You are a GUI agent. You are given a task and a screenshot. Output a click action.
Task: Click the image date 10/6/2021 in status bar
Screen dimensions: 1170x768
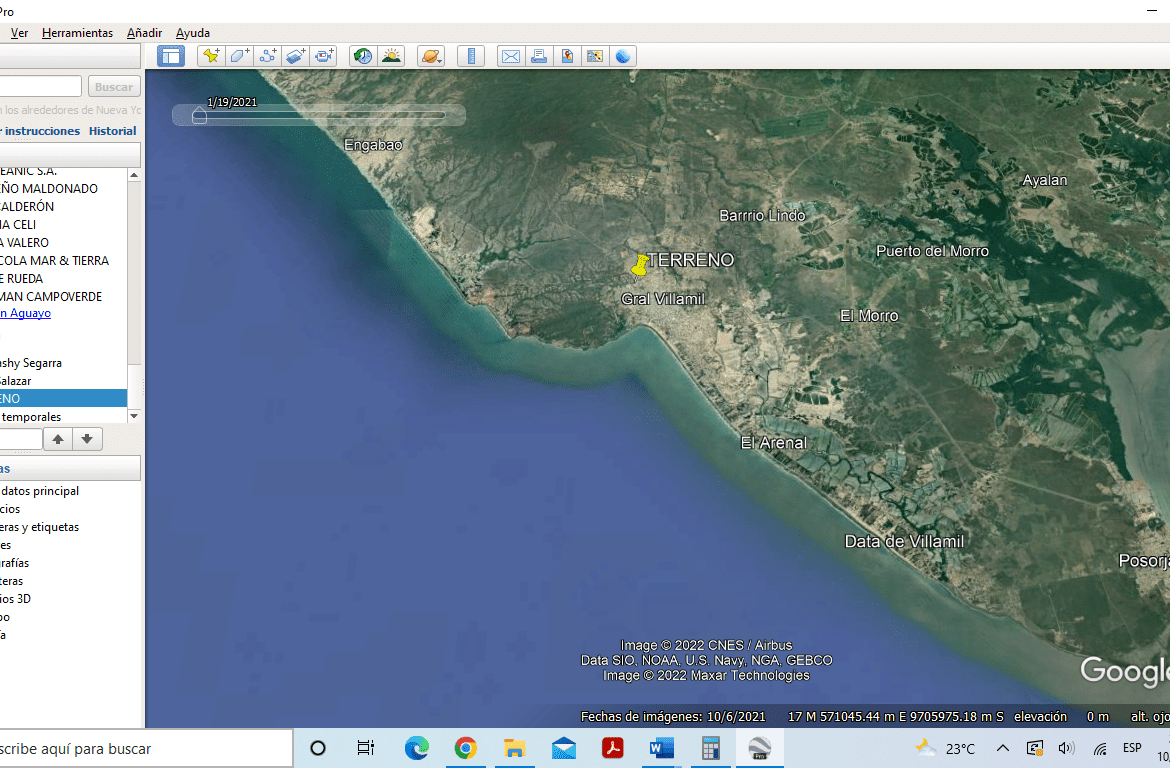[736, 717]
